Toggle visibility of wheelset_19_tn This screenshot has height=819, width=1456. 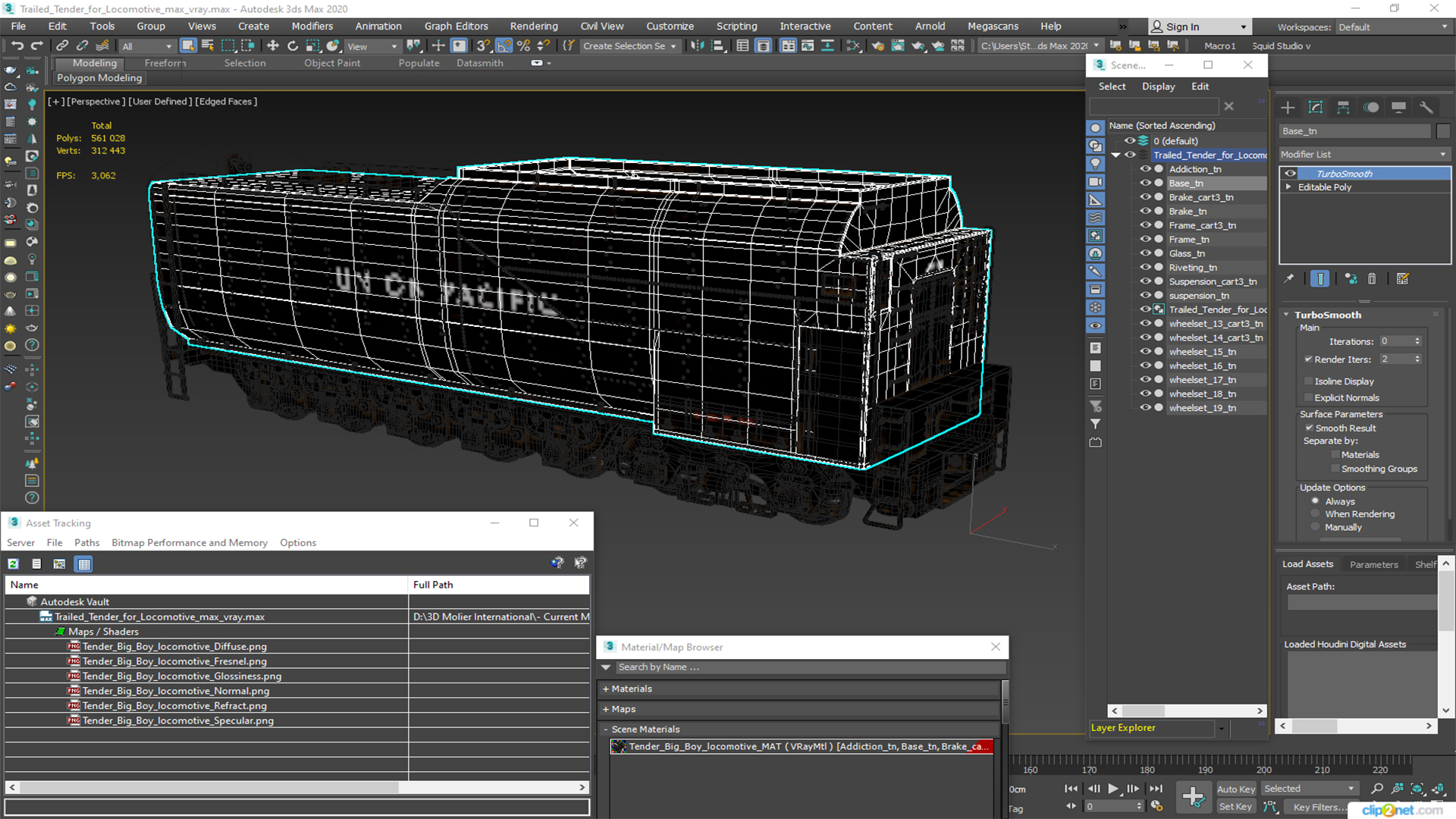pos(1145,408)
